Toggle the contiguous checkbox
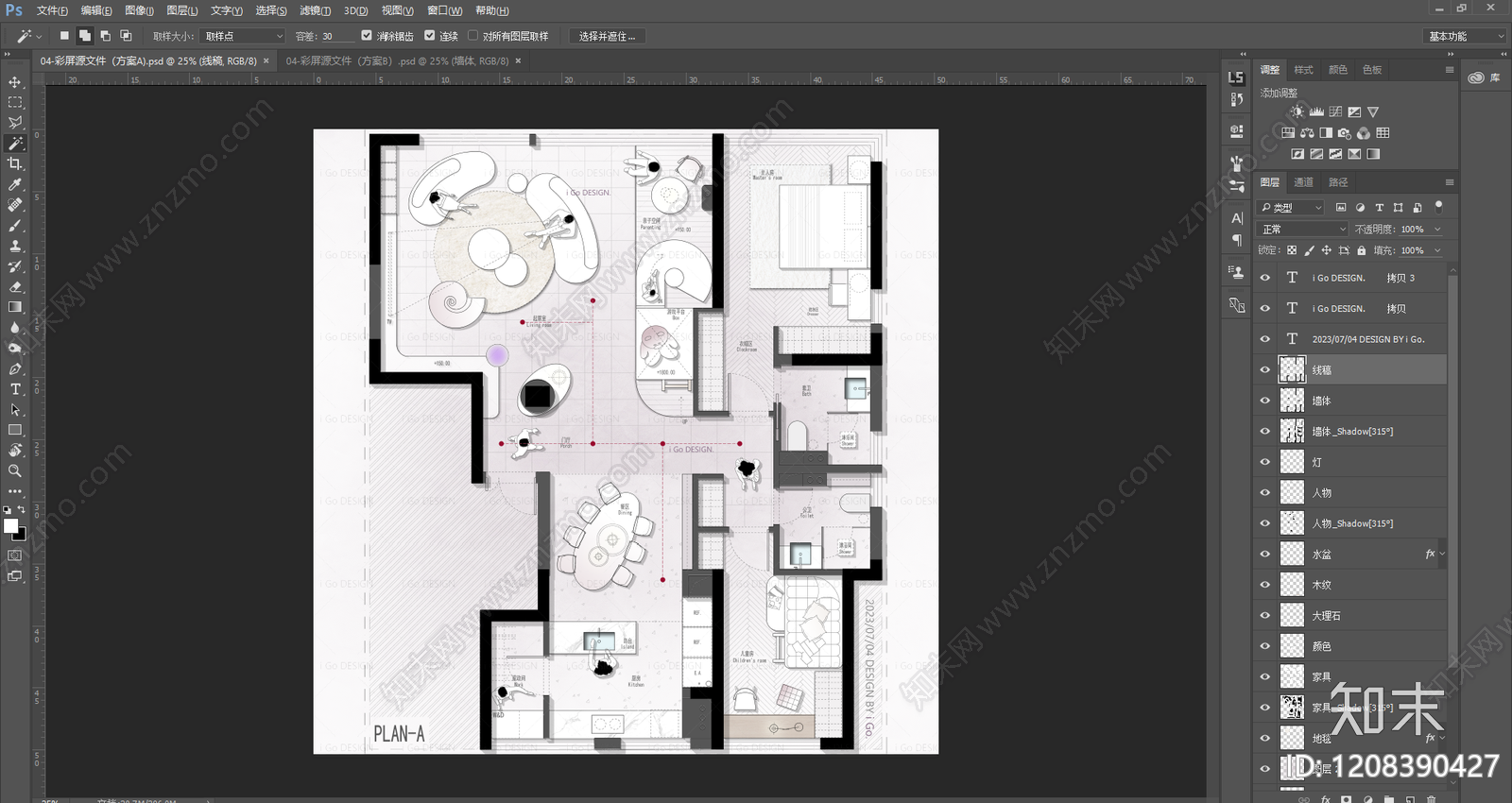This screenshot has height=803, width=1512. point(429,36)
